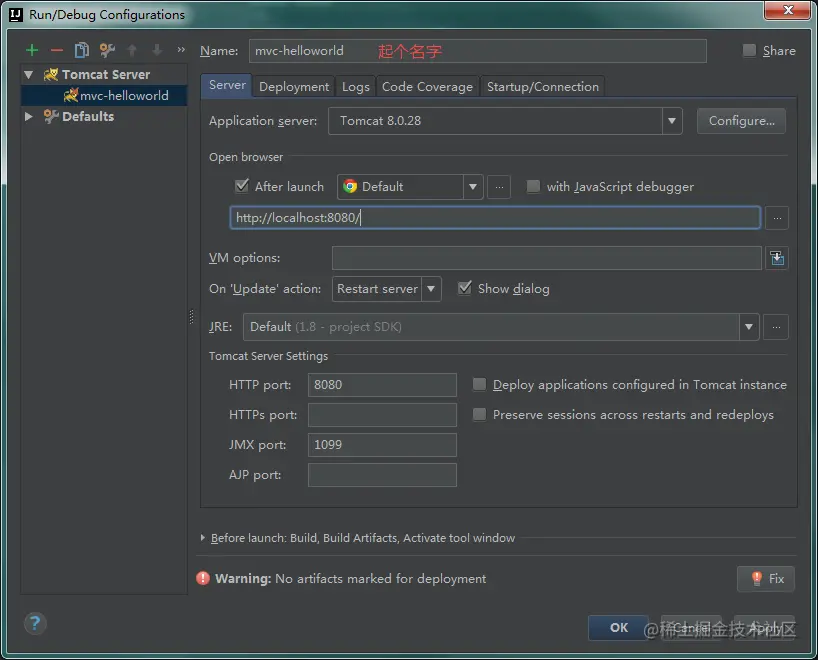Collapse the Tomcat Server tree node
This screenshot has width=818, height=660.
pos(29,75)
